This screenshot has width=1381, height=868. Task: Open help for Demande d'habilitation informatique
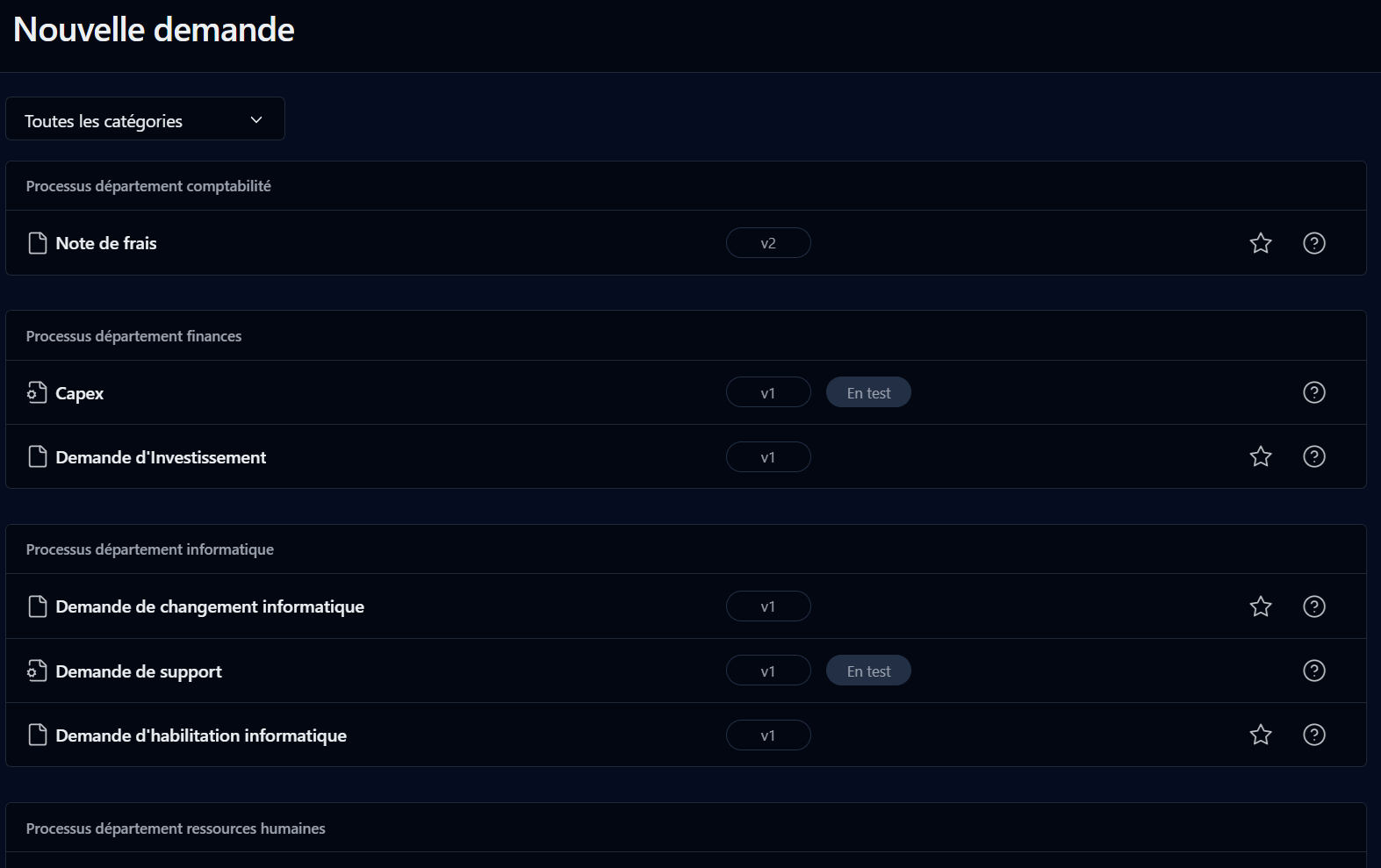pos(1314,735)
